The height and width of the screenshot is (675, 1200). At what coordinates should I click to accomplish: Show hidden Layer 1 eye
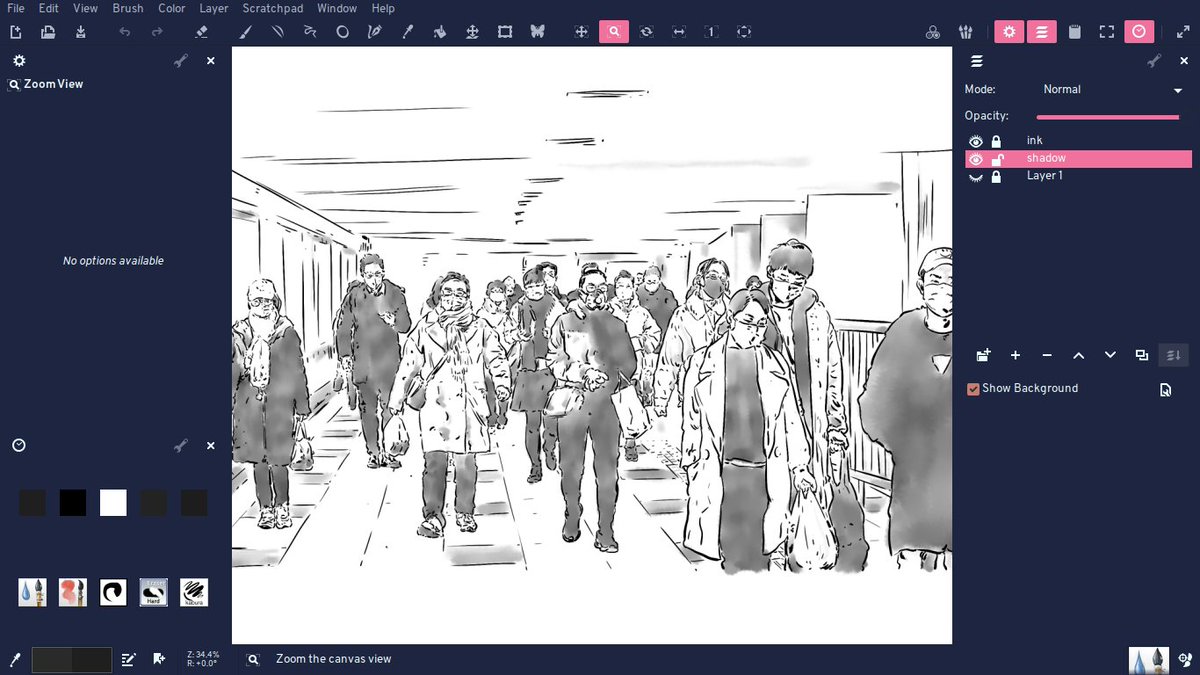coord(976,177)
